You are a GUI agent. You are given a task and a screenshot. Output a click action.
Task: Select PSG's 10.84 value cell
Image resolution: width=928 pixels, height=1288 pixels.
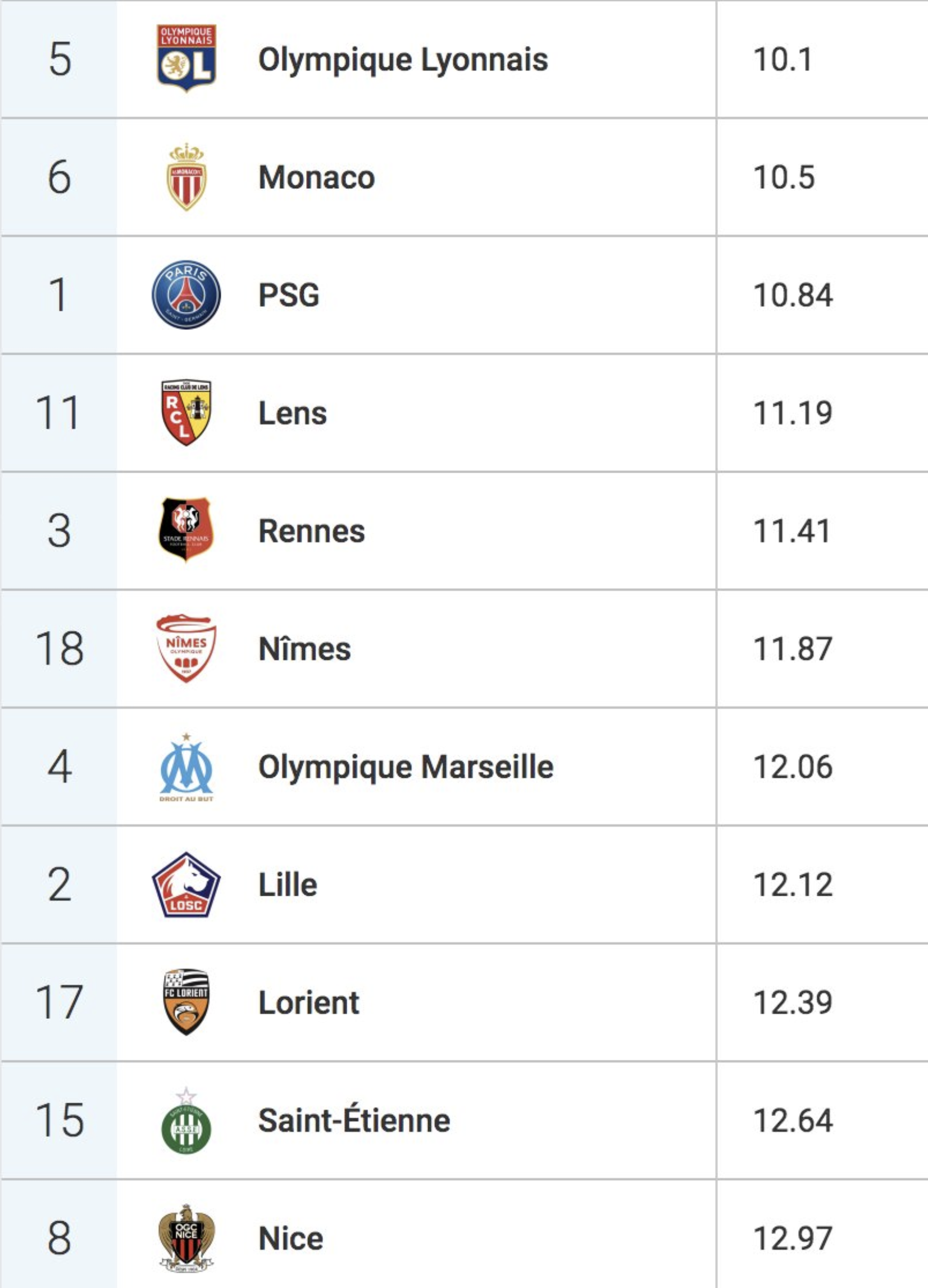[822, 296]
